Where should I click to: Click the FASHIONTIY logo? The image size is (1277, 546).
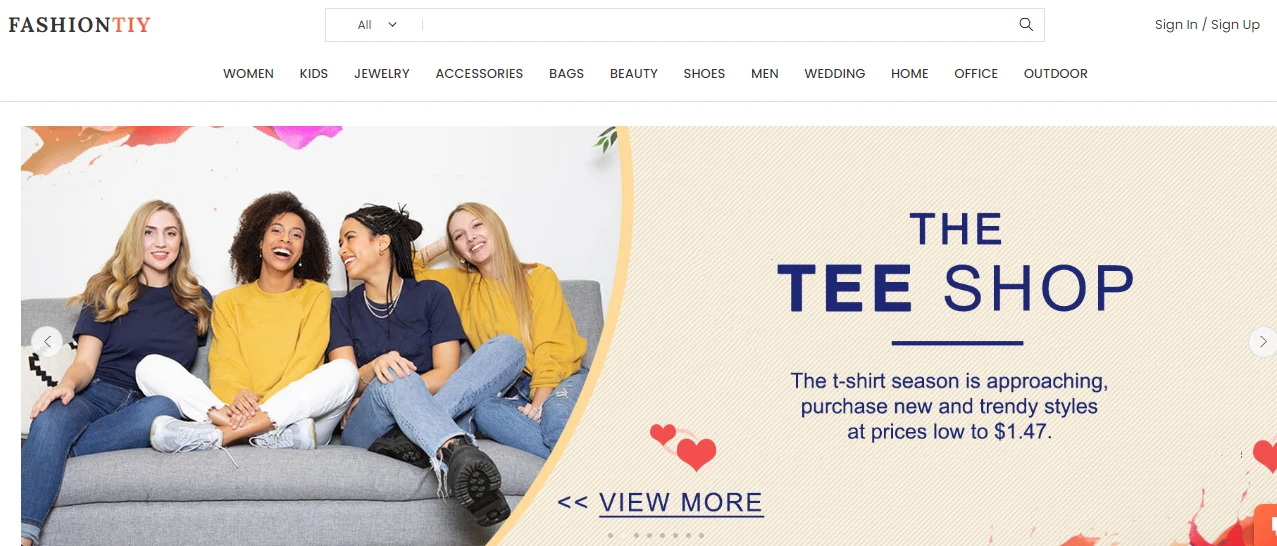[x=79, y=25]
